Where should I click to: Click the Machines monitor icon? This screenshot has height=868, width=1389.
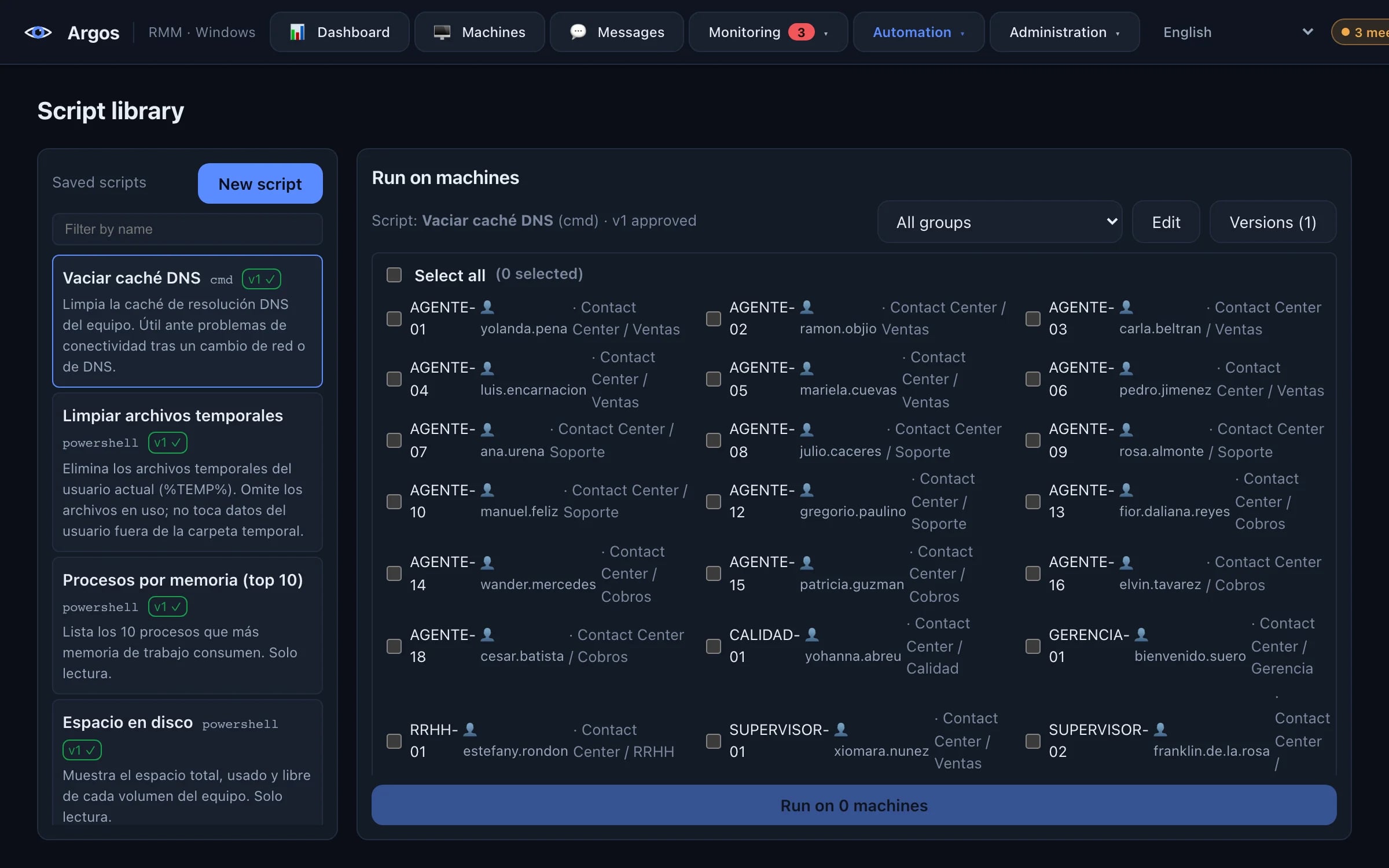(x=442, y=32)
